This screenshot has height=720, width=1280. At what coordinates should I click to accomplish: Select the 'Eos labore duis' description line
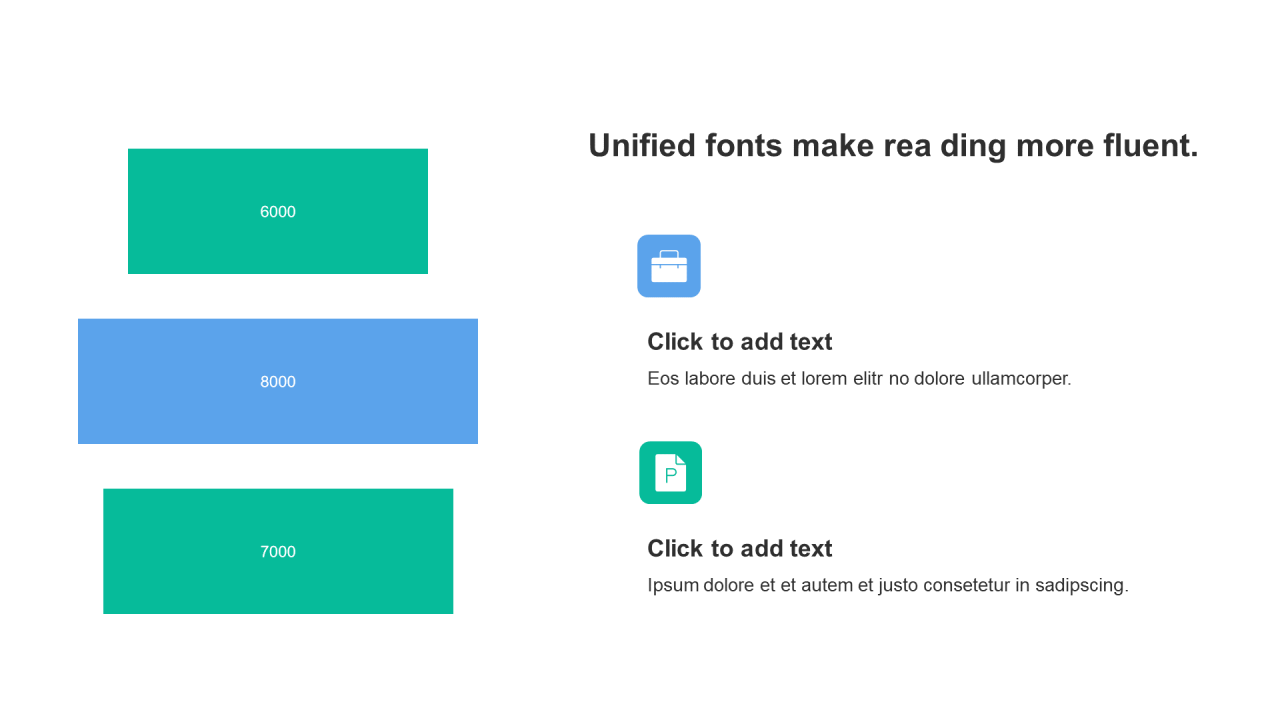[x=859, y=379]
